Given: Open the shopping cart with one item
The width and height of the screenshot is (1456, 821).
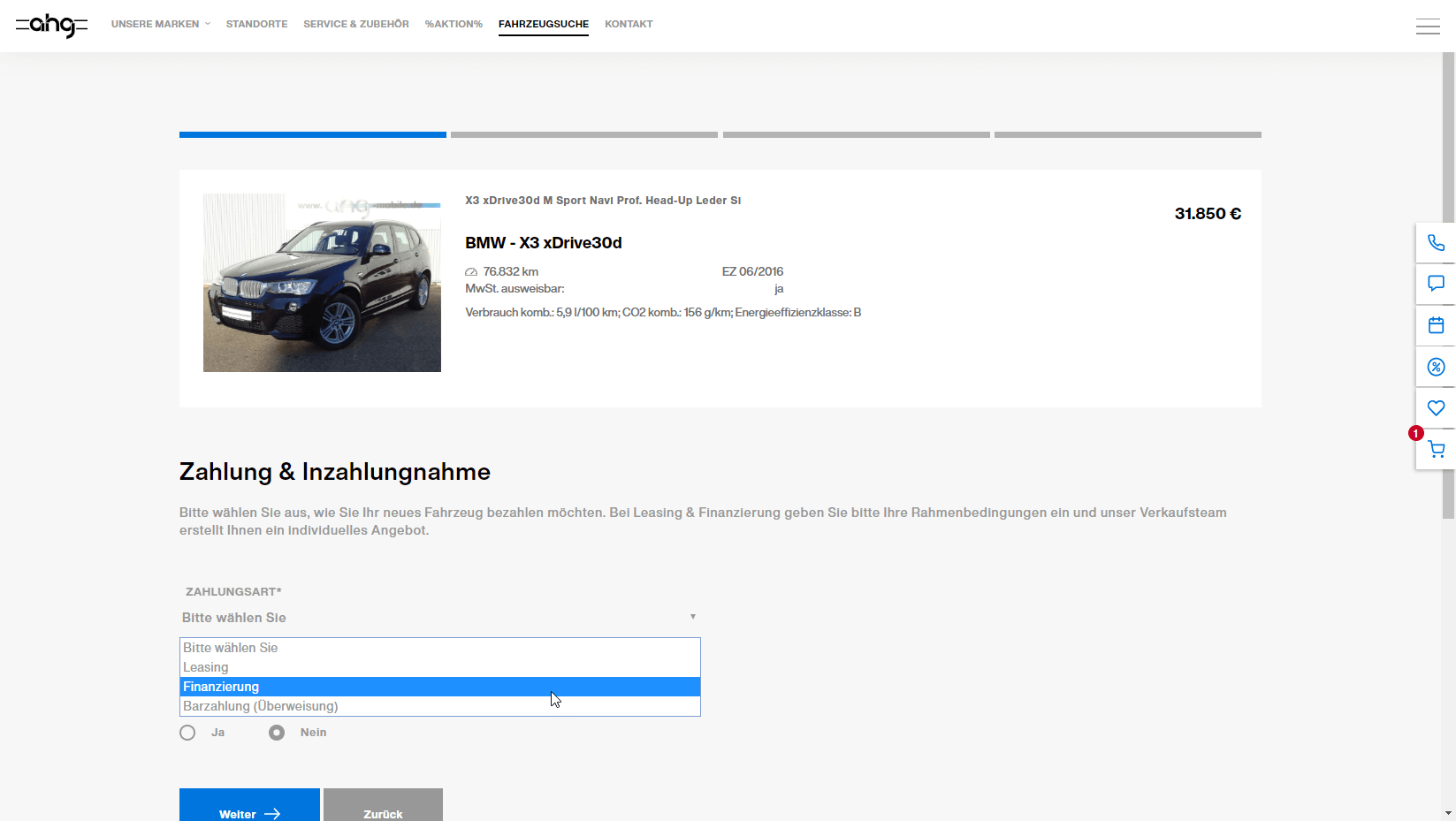Looking at the screenshot, I should tap(1436, 449).
